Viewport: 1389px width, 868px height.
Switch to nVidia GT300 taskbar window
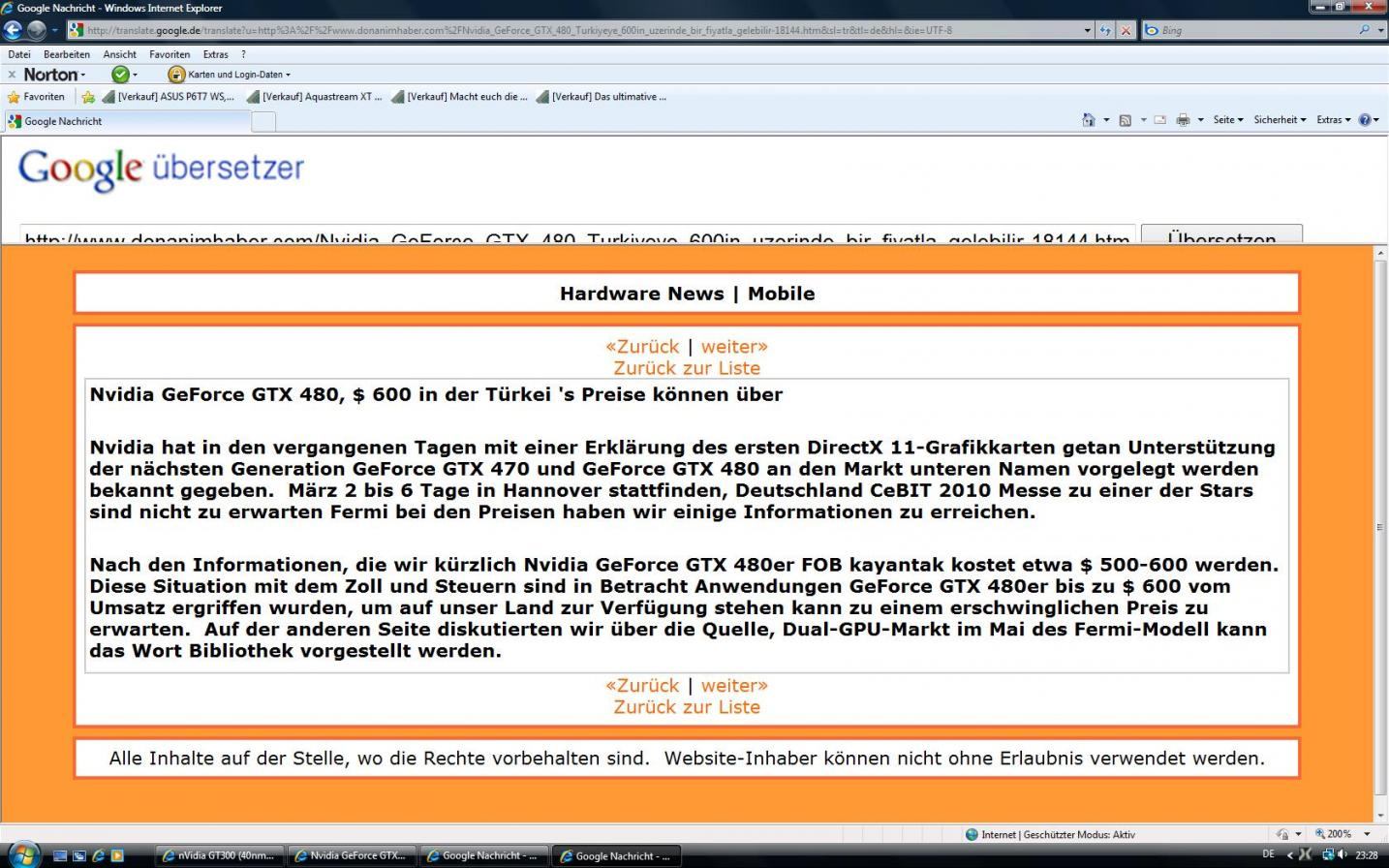[x=221, y=855]
